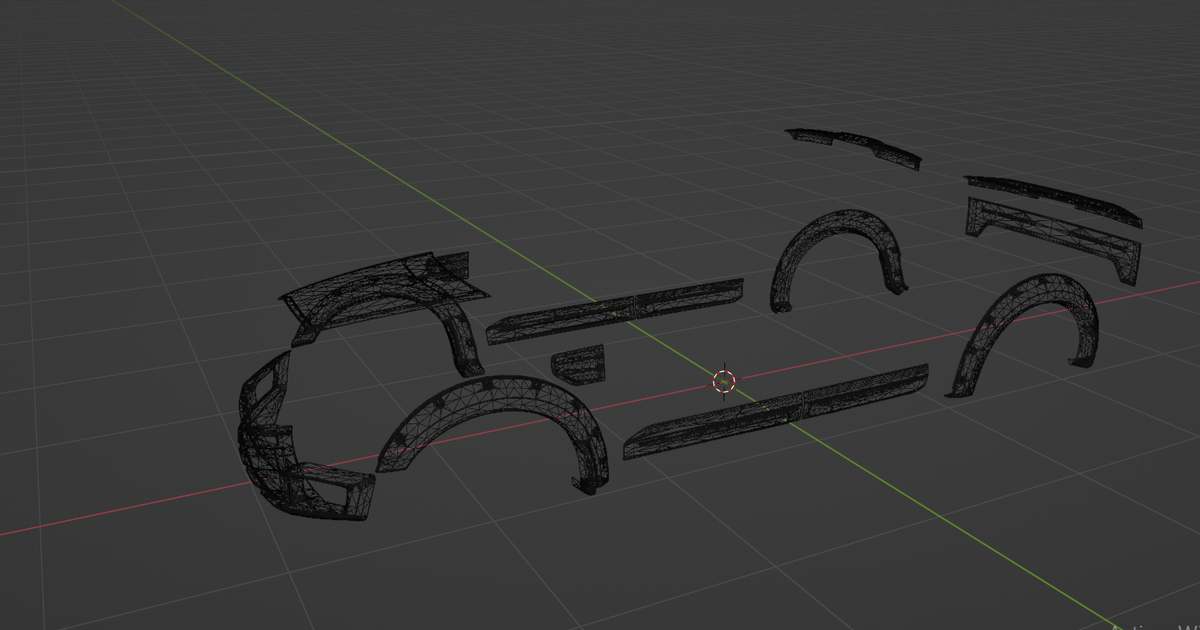The height and width of the screenshot is (630, 1200).
Task: Click the left half of the far side skirt
Action: click(548, 320)
